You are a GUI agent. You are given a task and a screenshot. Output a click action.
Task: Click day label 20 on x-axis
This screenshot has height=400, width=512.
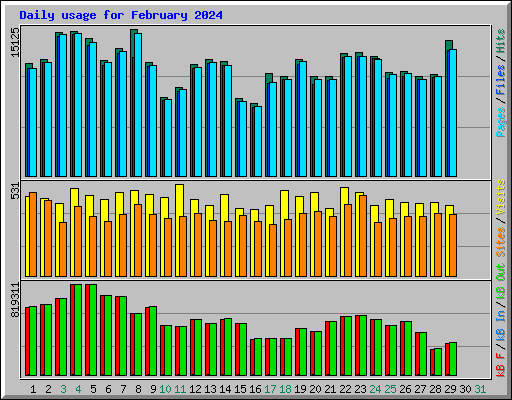pos(315,389)
